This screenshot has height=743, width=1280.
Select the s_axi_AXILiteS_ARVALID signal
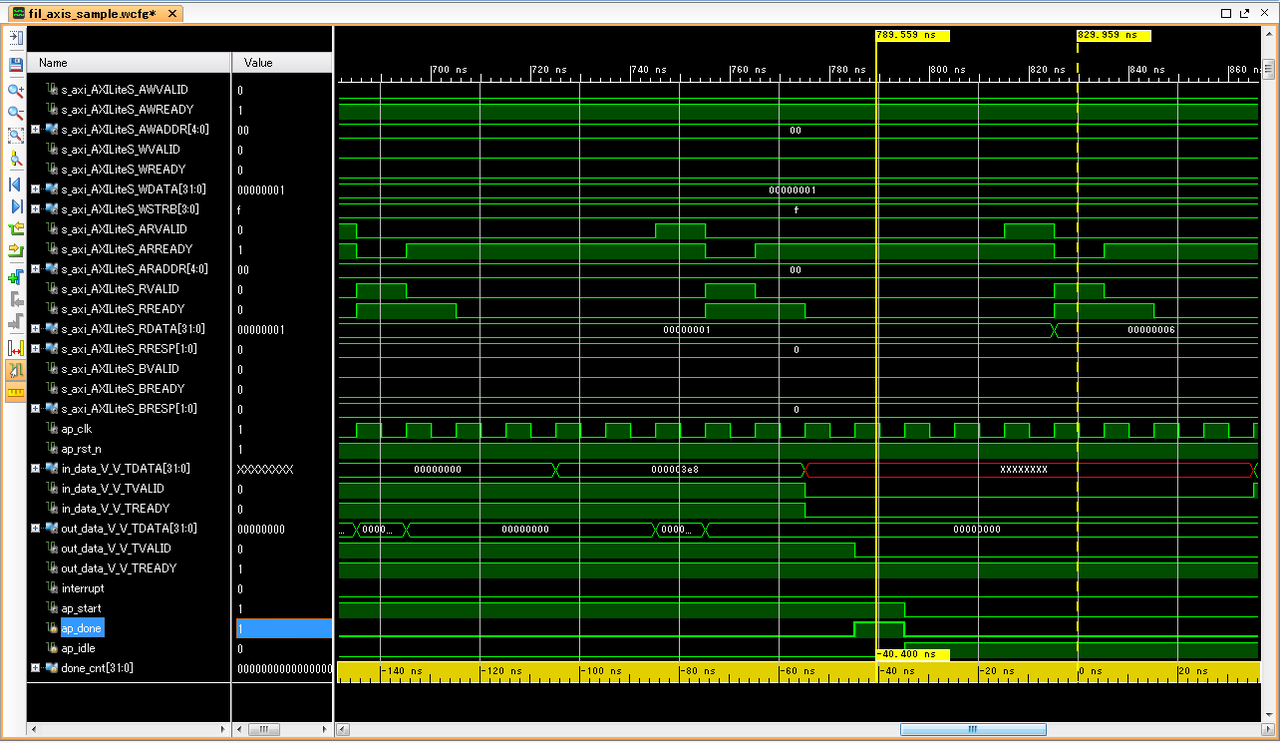click(124, 230)
